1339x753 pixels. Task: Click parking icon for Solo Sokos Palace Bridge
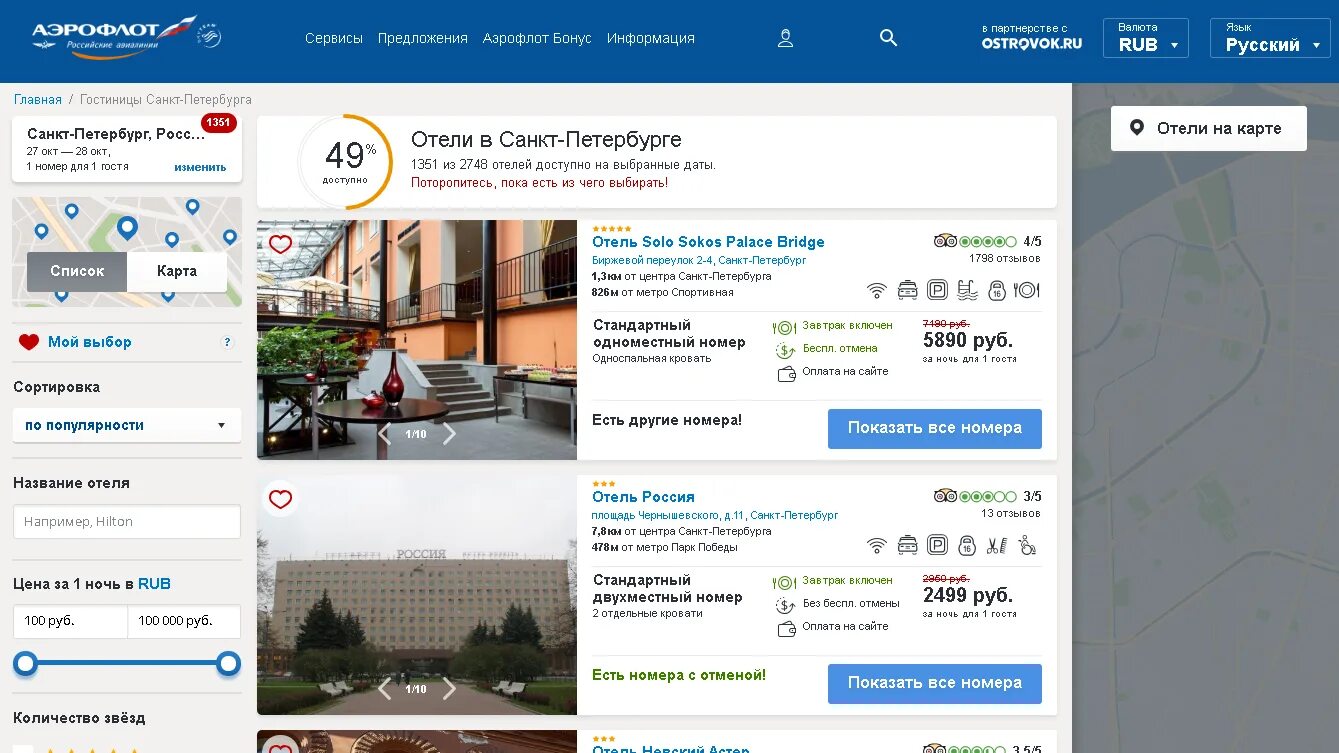point(937,290)
